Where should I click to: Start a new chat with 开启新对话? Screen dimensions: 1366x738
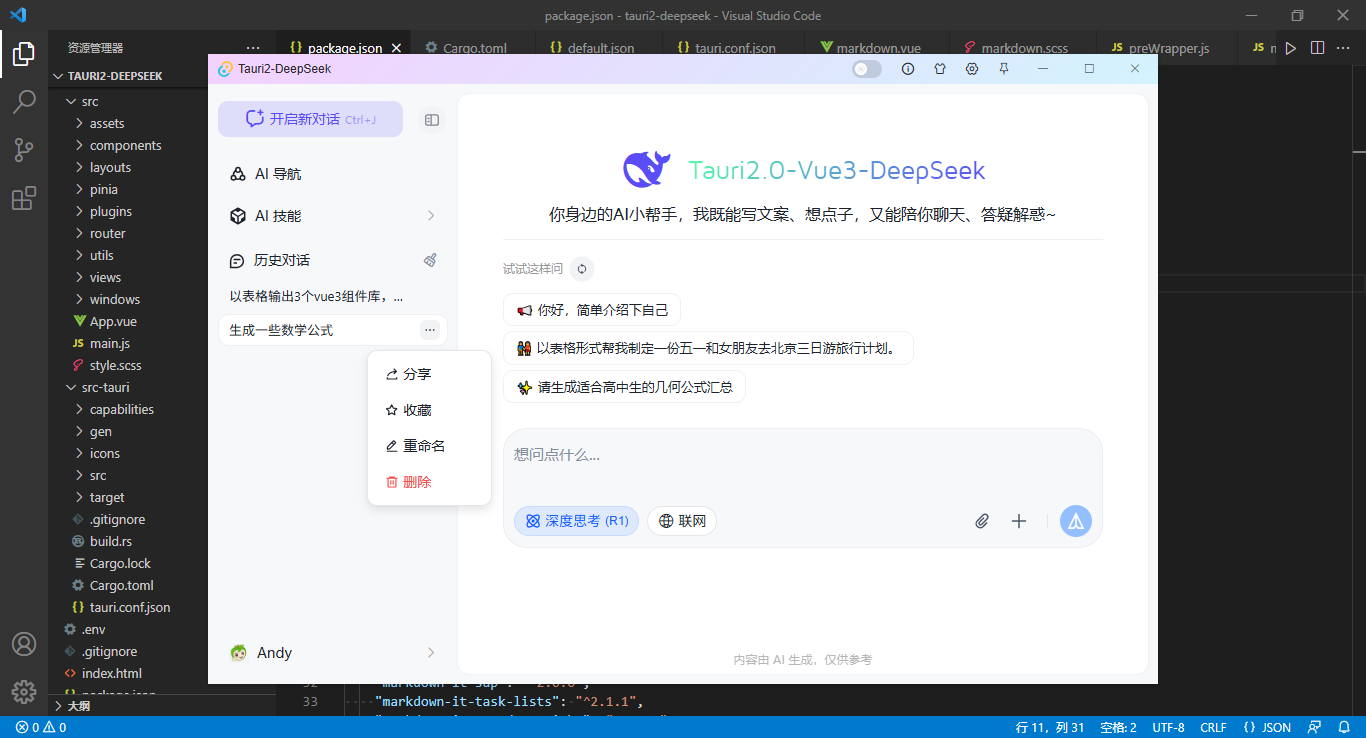pyautogui.click(x=310, y=119)
